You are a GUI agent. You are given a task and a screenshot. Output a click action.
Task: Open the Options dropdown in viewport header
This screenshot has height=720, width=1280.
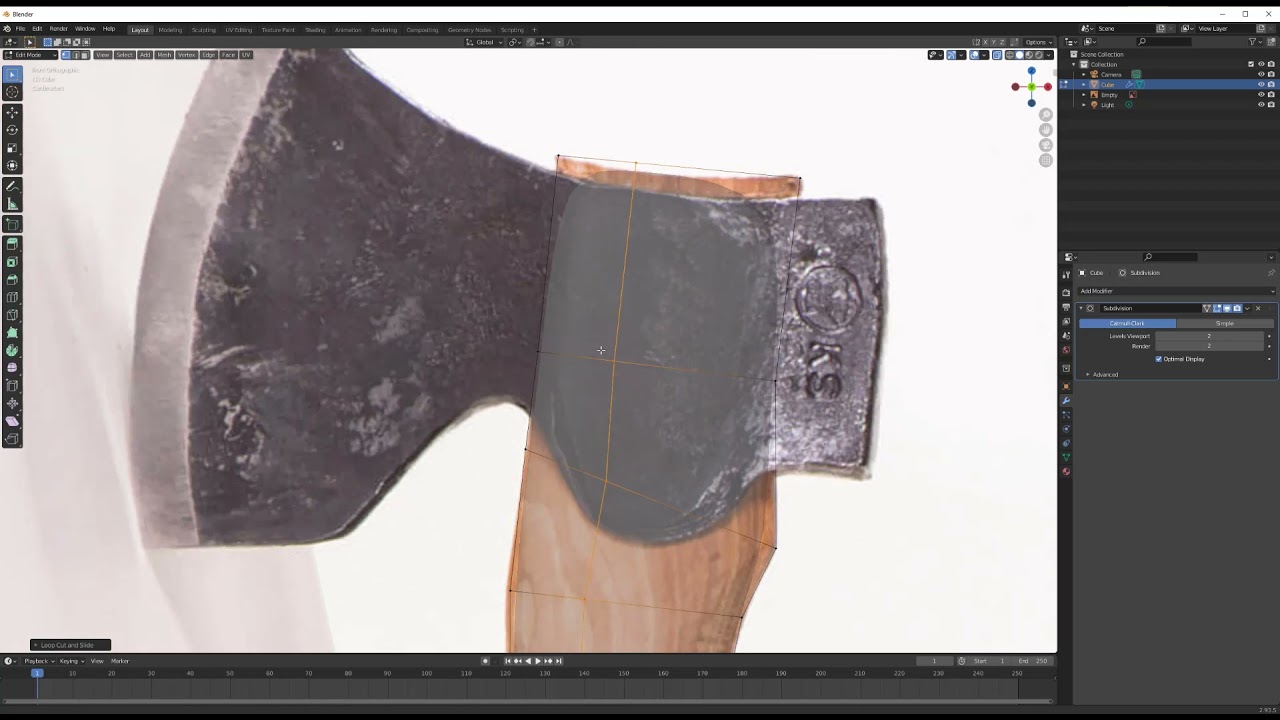click(x=1038, y=42)
